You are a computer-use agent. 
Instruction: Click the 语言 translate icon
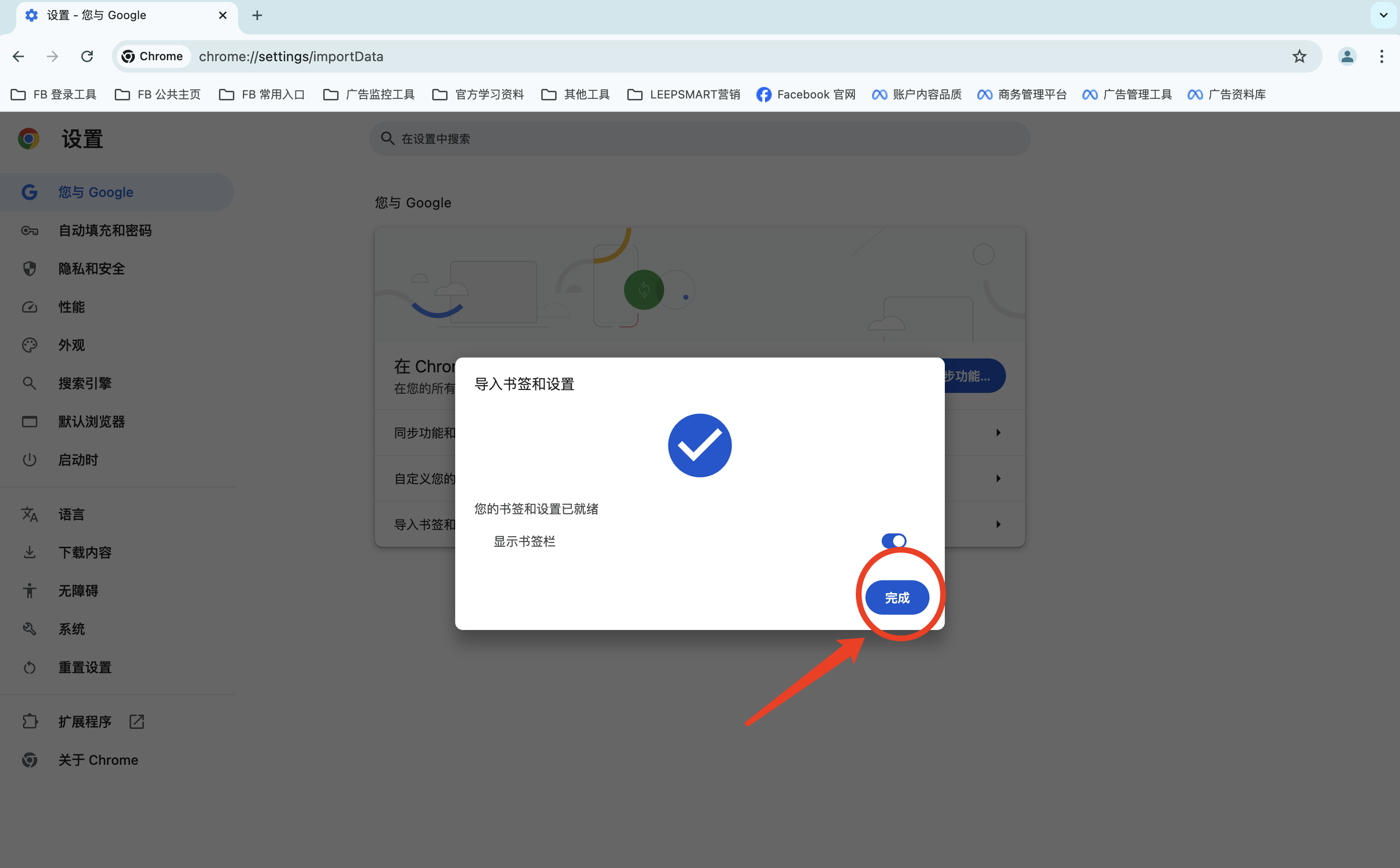pos(29,514)
